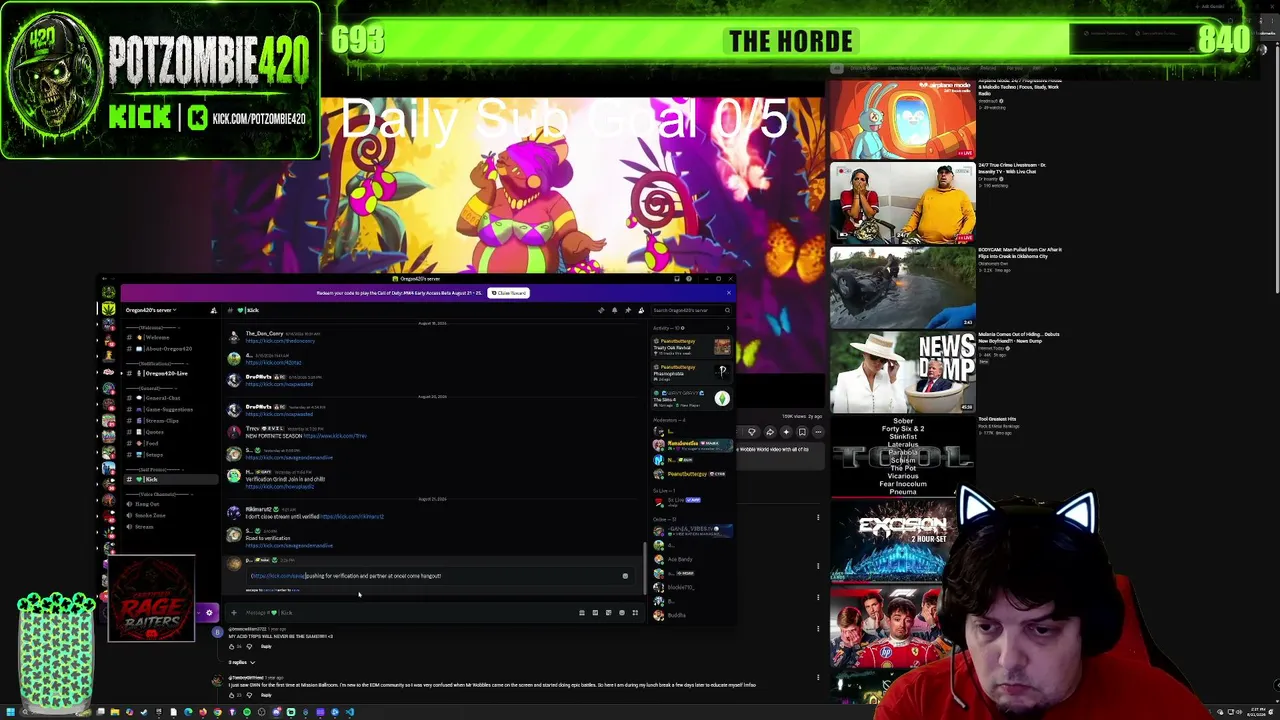Open notification settings bell in channel header
Image resolution: width=1280 pixels, height=720 pixels.
pos(614,310)
